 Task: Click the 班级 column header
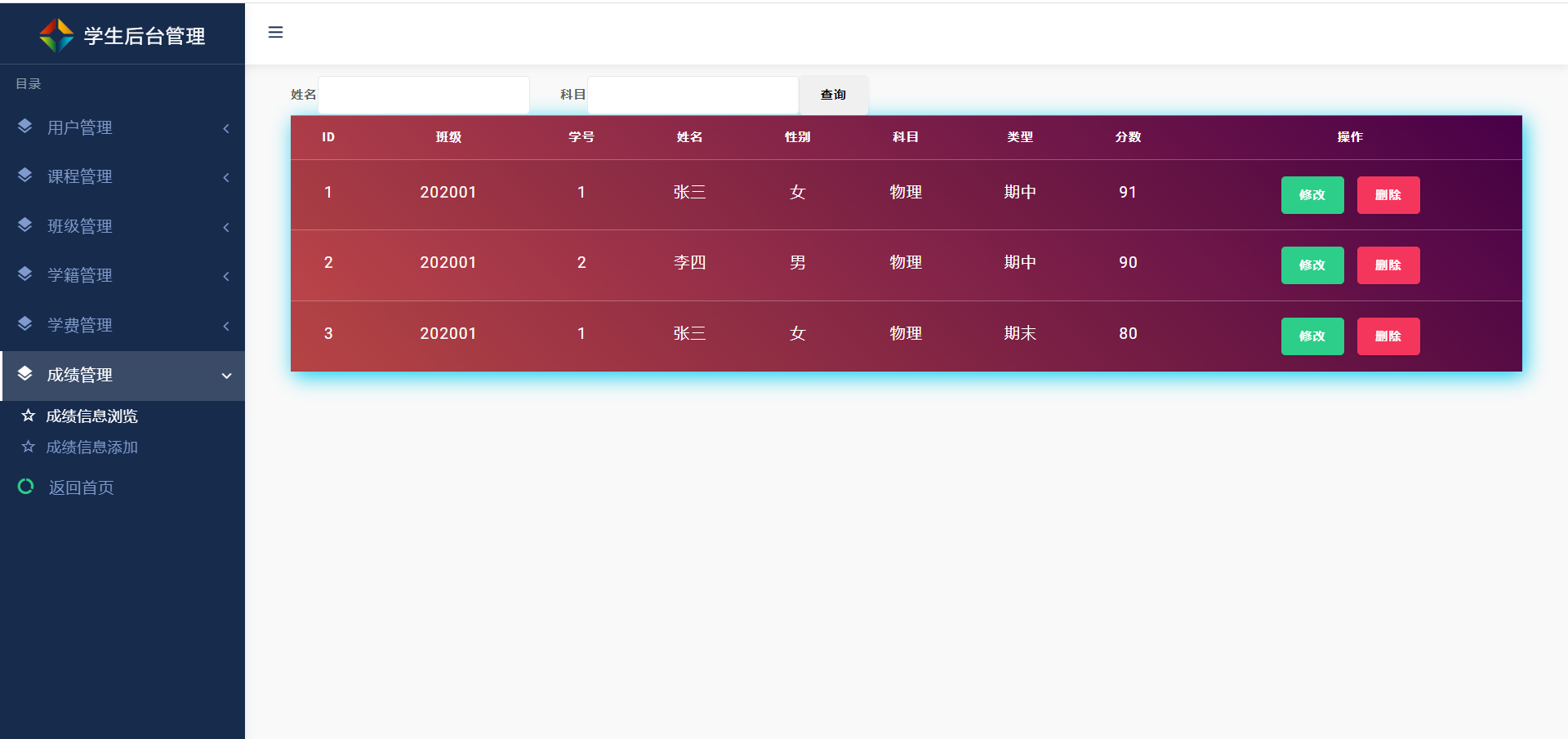tap(448, 137)
